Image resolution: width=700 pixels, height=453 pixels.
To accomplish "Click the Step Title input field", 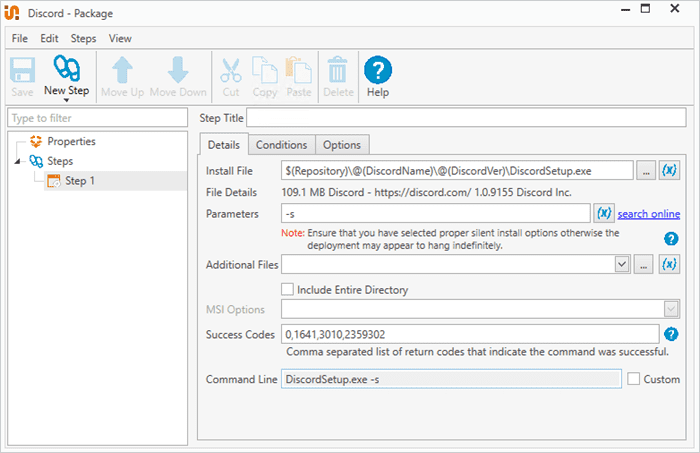I will click(466, 118).
